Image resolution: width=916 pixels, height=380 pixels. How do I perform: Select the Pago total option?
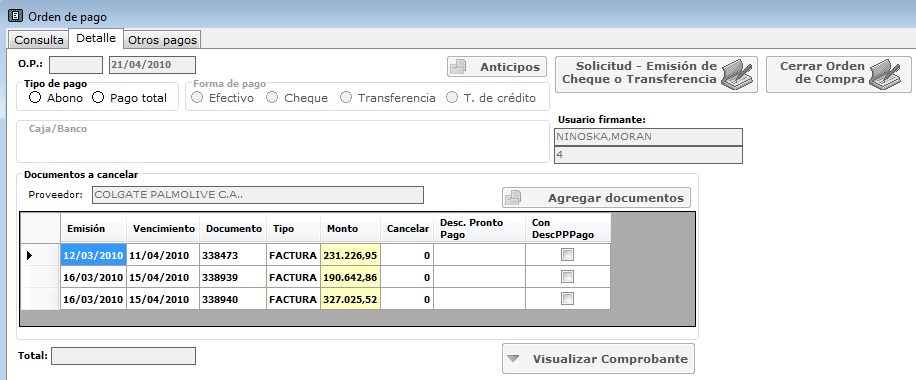[x=98, y=98]
